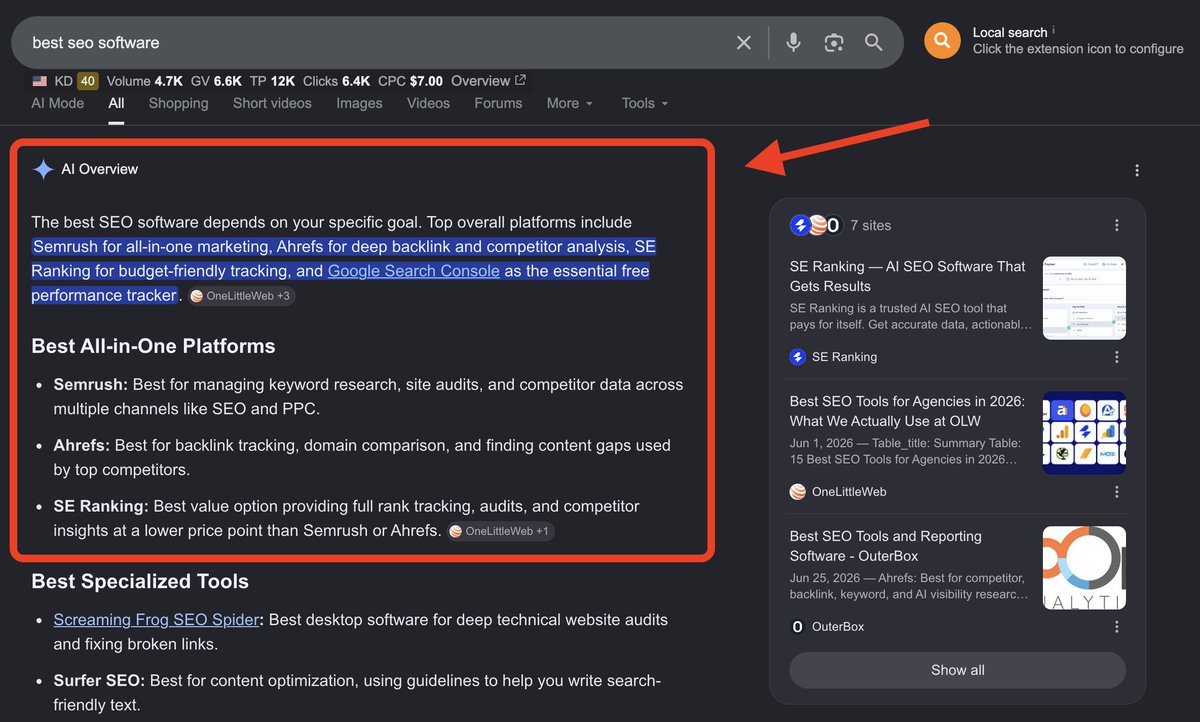Open options menu for OuterBox source
Viewport: 1200px width, 722px height.
click(1117, 627)
